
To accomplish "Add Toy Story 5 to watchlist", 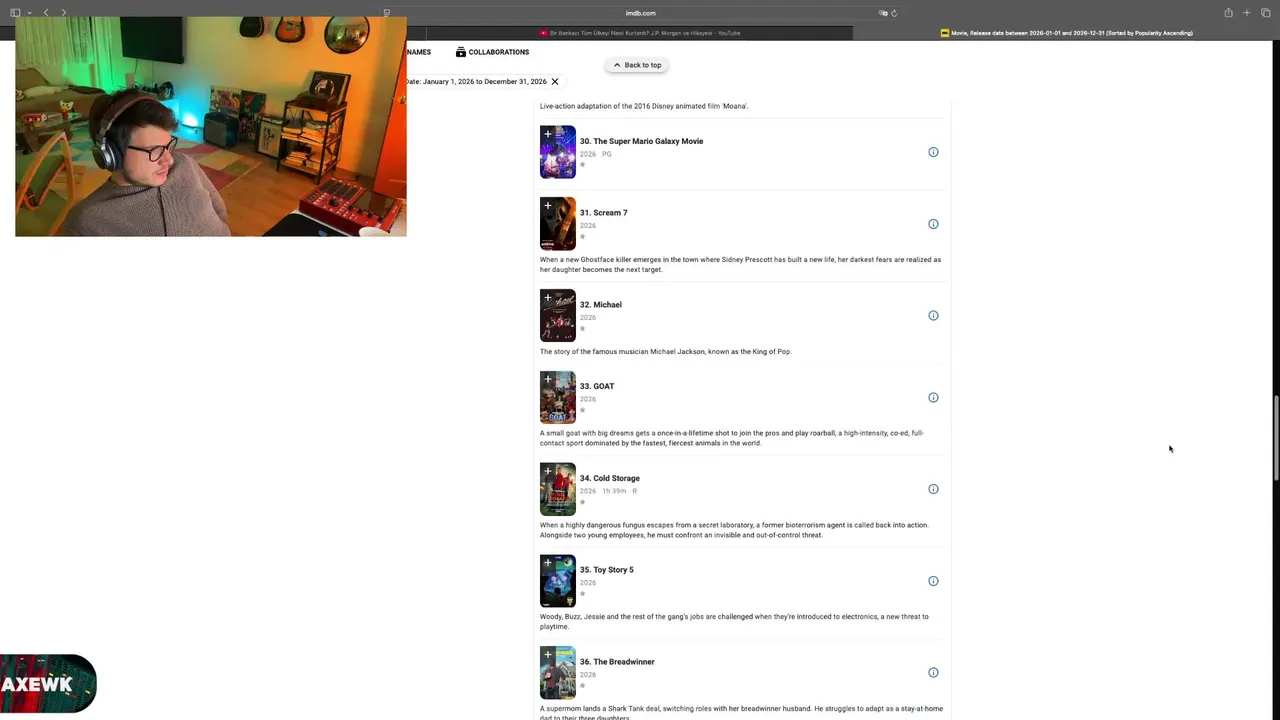I will 547,562.
